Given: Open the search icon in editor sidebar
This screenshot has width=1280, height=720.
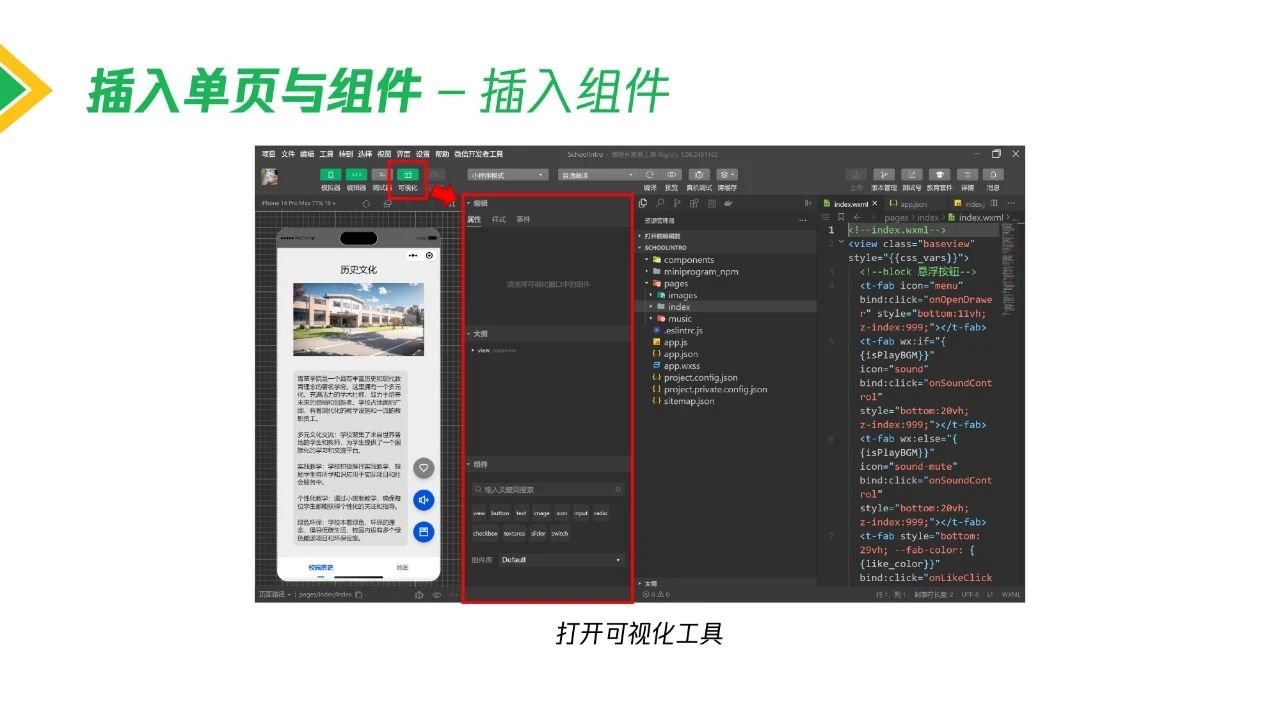Looking at the screenshot, I should [x=660, y=203].
